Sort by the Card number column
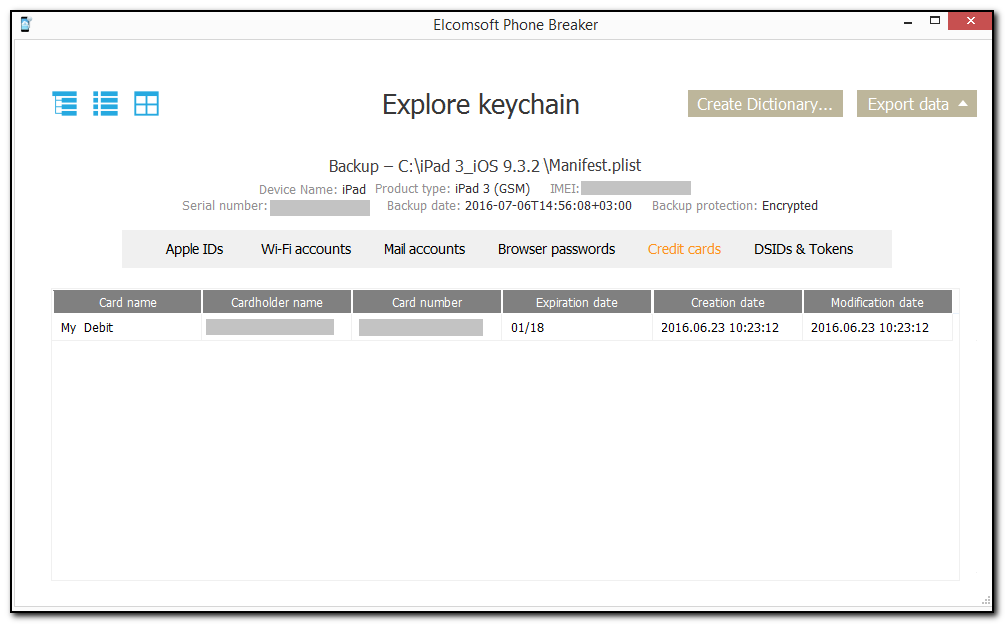The image size is (1005, 624). (x=426, y=301)
